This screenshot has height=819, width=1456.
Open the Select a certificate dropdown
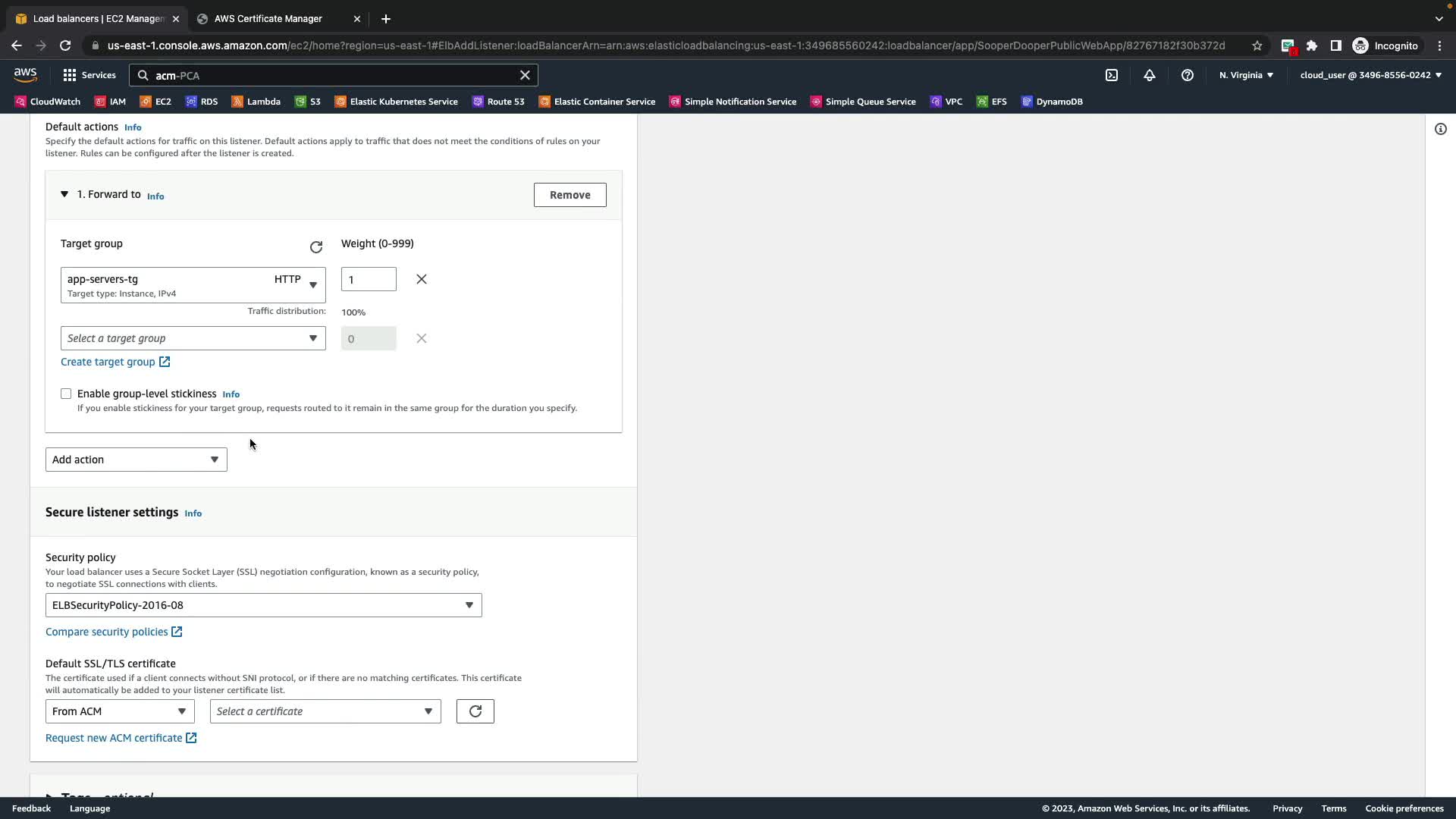(325, 711)
